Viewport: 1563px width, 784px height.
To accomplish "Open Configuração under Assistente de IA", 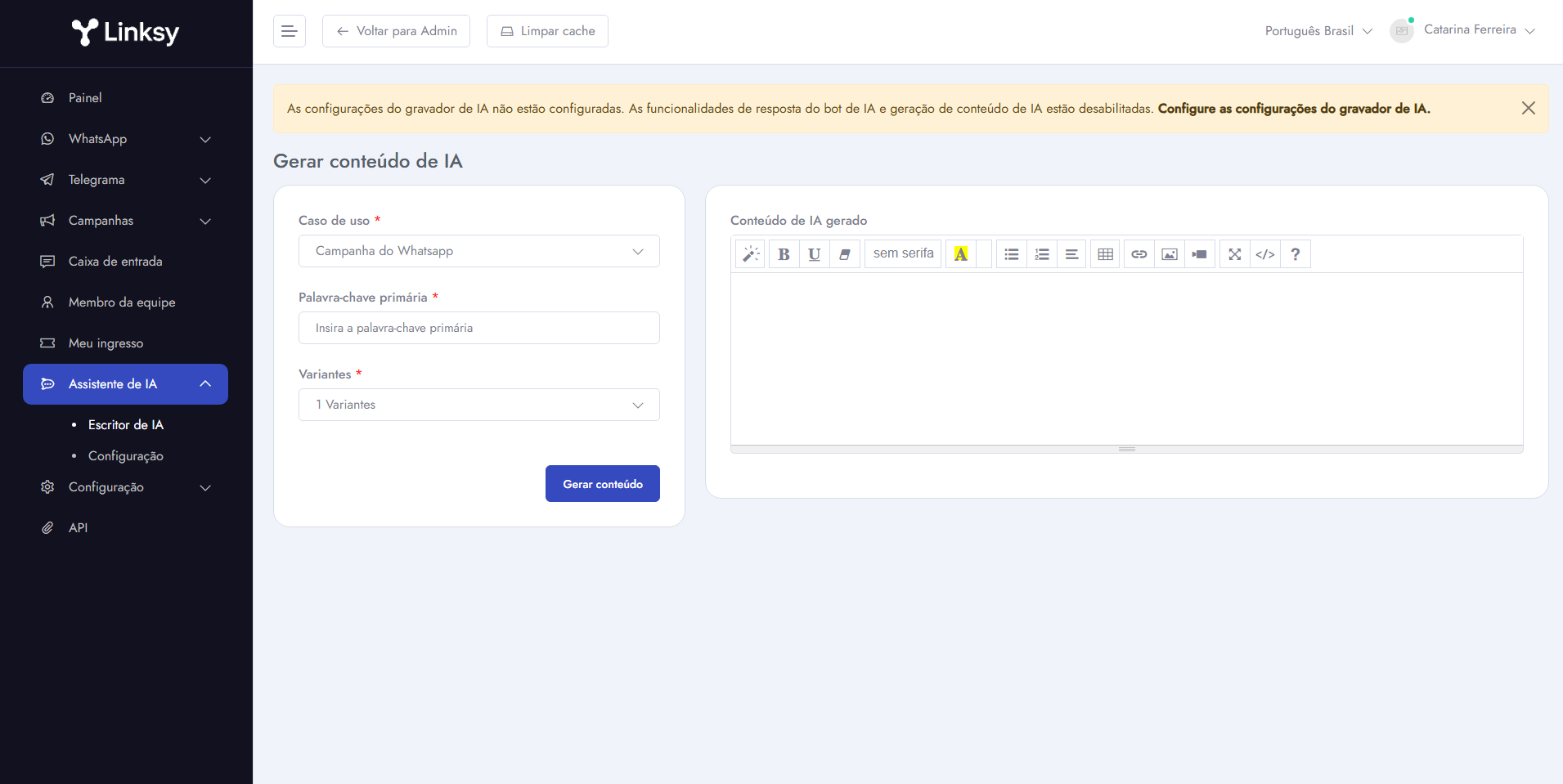I will coord(125,456).
